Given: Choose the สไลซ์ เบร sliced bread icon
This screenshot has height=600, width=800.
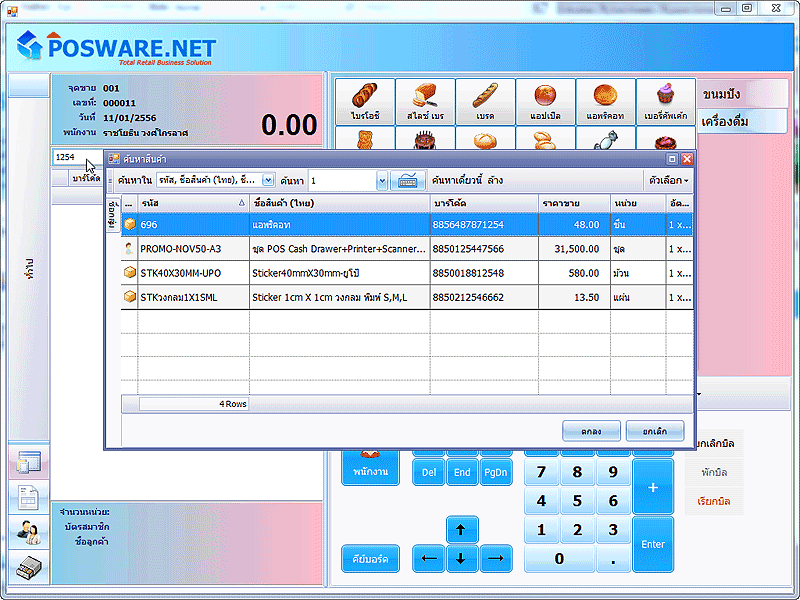Looking at the screenshot, I should tap(425, 102).
